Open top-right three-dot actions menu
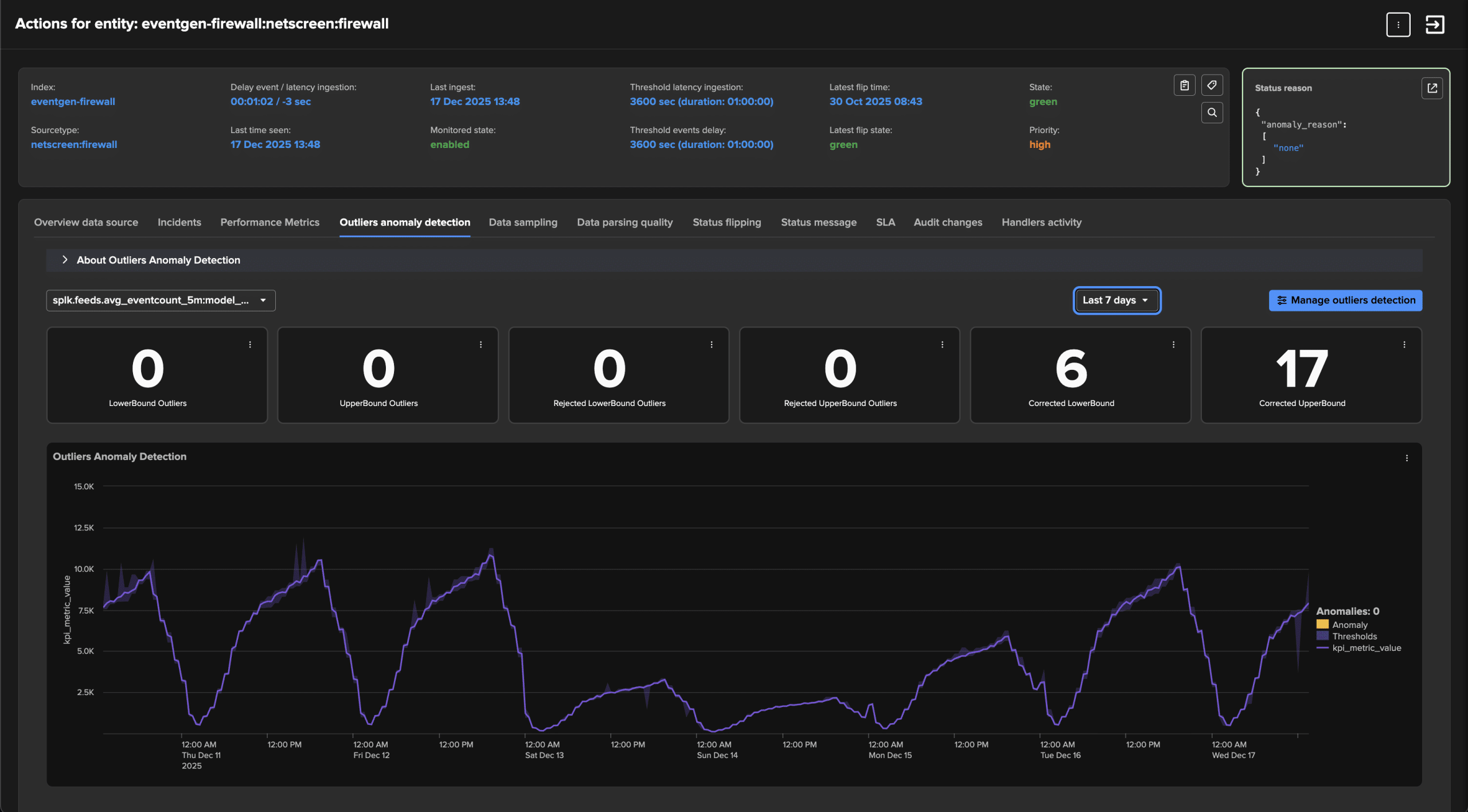Image resolution: width=1468 pixels, height=812 pixels. pos(1398,25)
